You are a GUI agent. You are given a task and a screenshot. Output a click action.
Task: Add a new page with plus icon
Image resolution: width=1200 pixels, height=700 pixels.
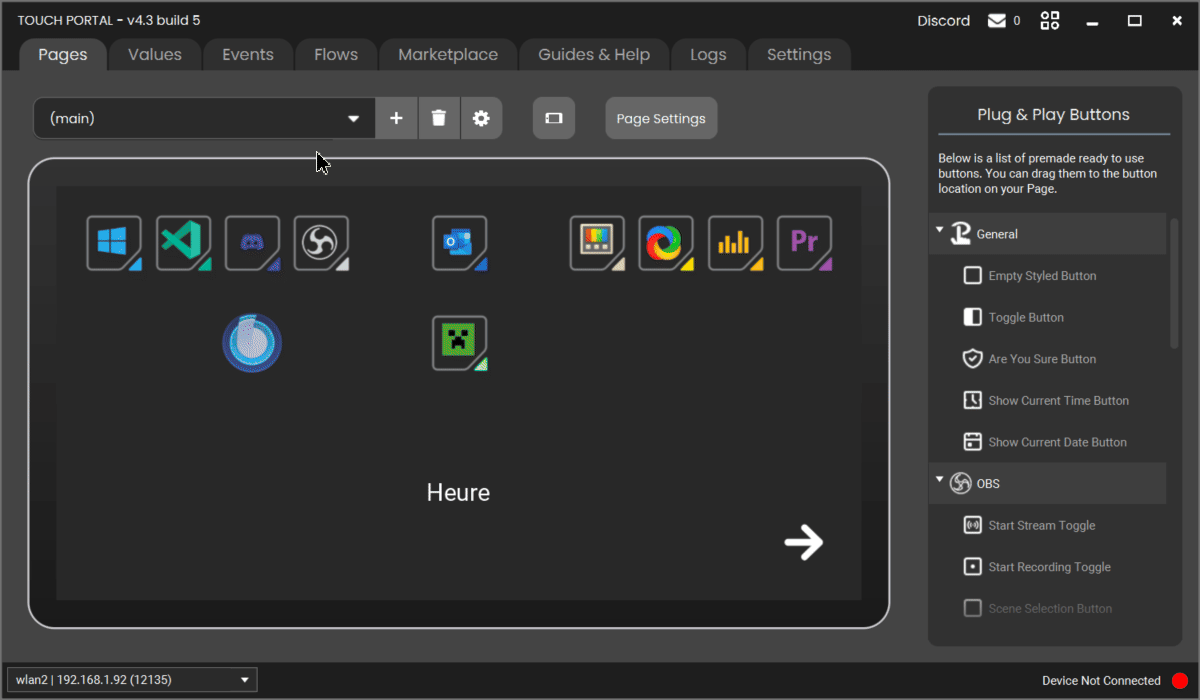[x=396, y=118]
